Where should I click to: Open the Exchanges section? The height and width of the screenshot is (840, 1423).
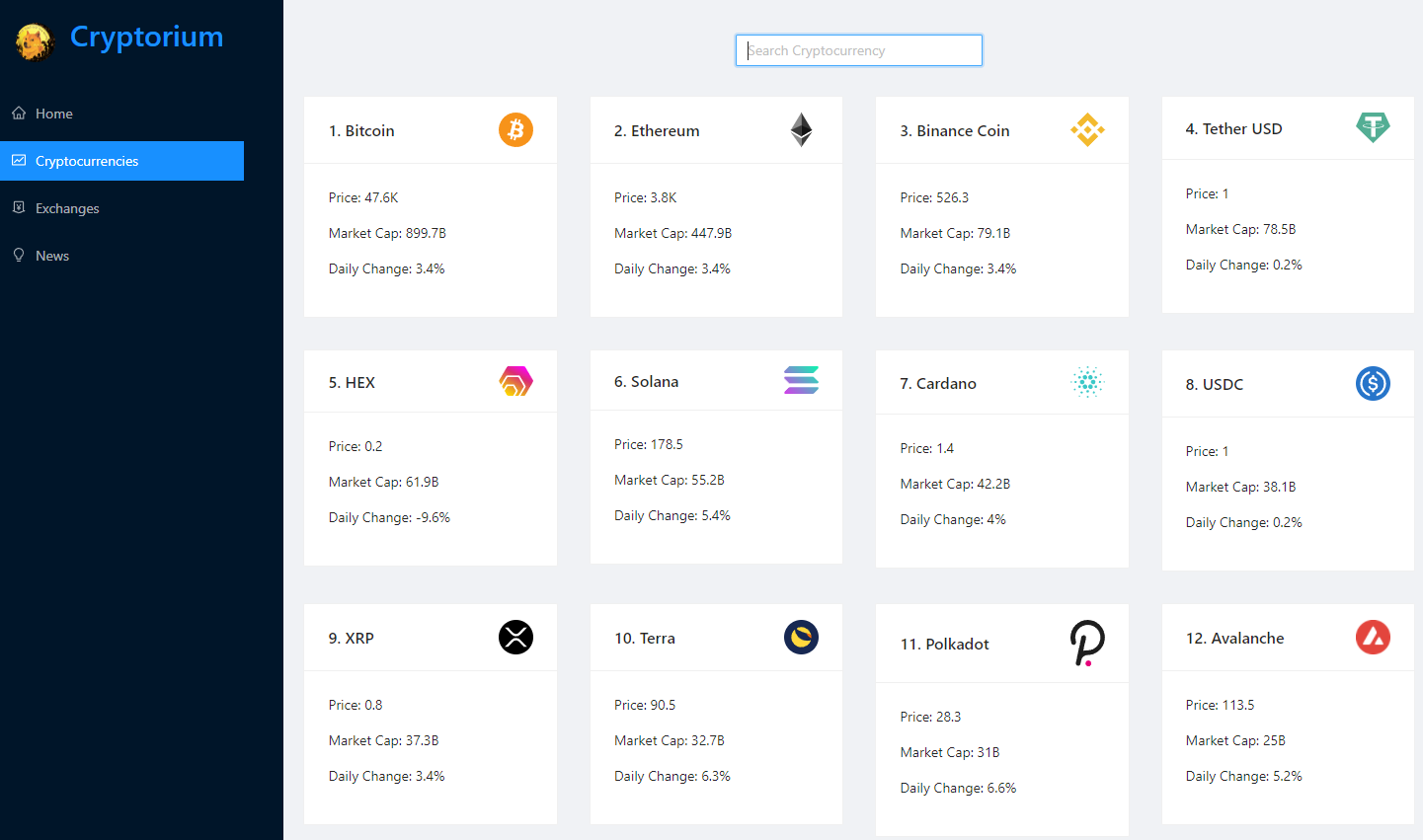coord(67,207)
